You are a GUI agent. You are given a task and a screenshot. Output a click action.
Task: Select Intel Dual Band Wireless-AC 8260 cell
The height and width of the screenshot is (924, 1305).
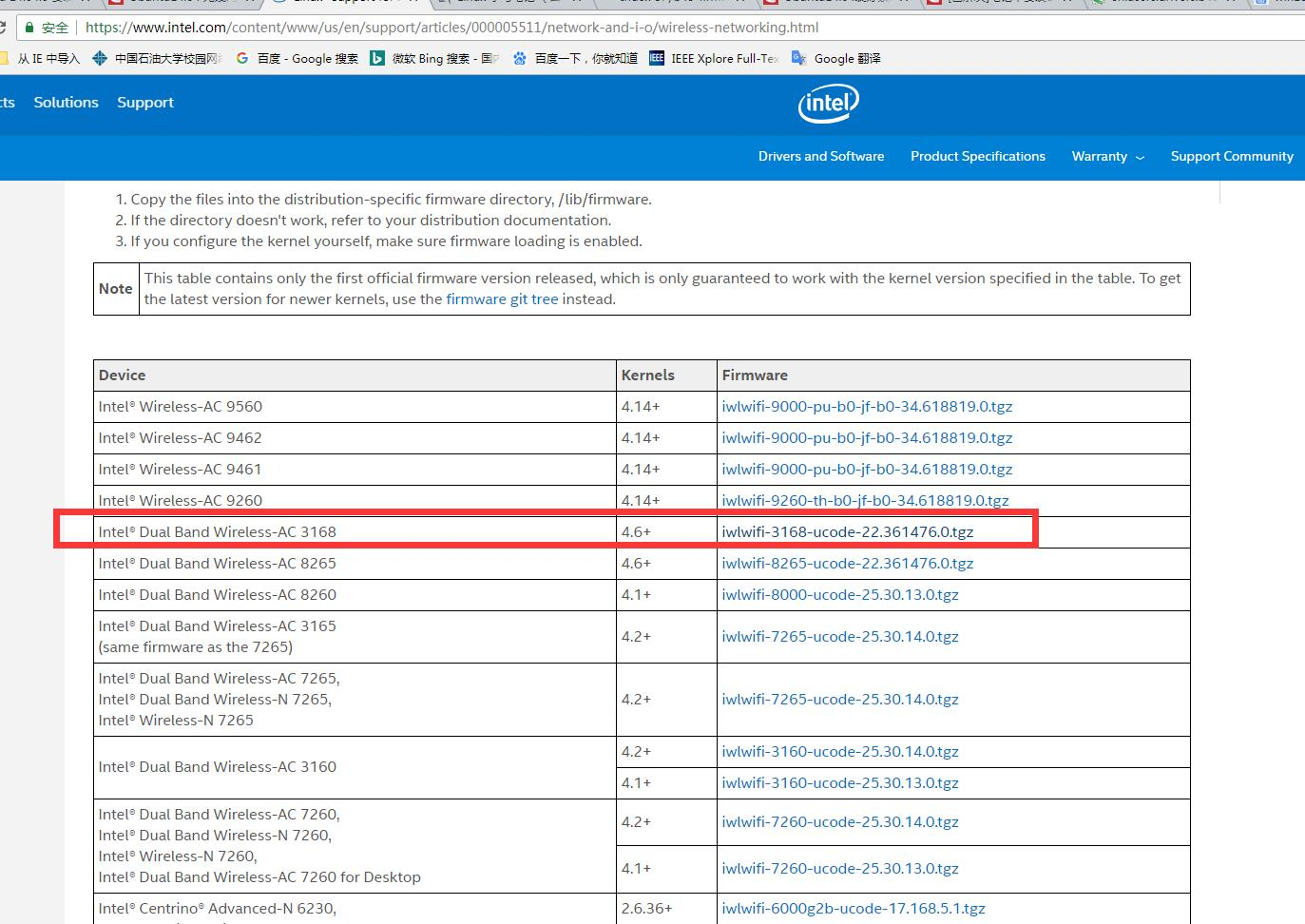click(x=355, y=594)
